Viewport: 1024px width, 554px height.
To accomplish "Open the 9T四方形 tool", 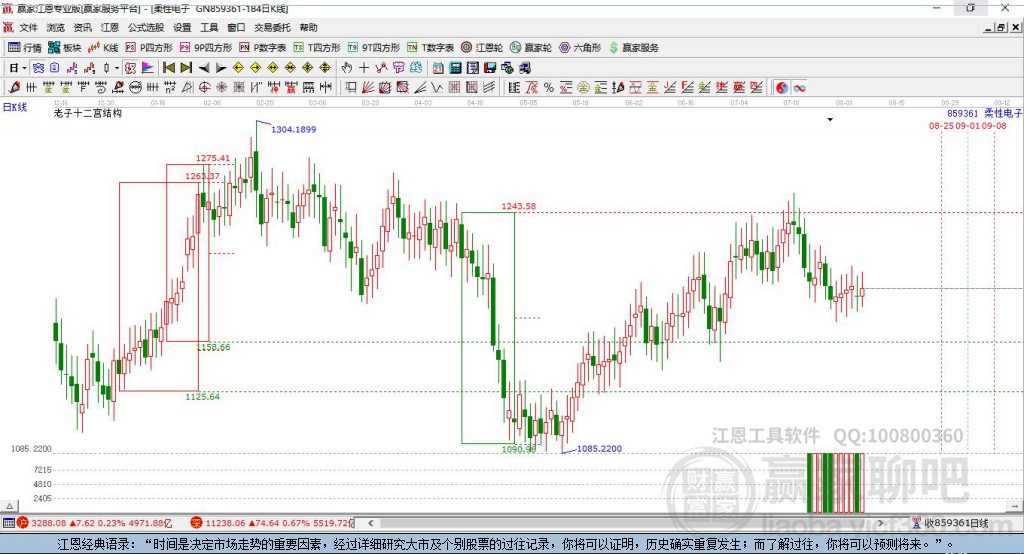I will pos(374,48).
